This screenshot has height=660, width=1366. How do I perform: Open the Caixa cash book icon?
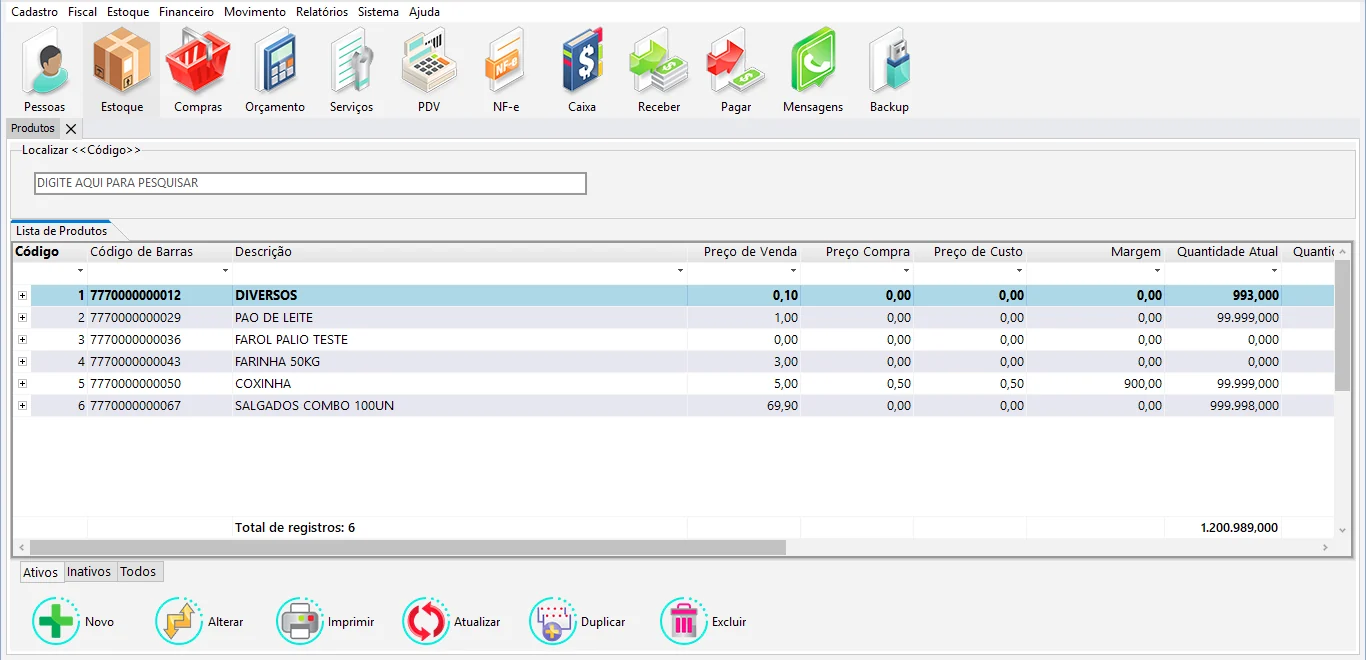pyautogui.click(x=582, y=71)
